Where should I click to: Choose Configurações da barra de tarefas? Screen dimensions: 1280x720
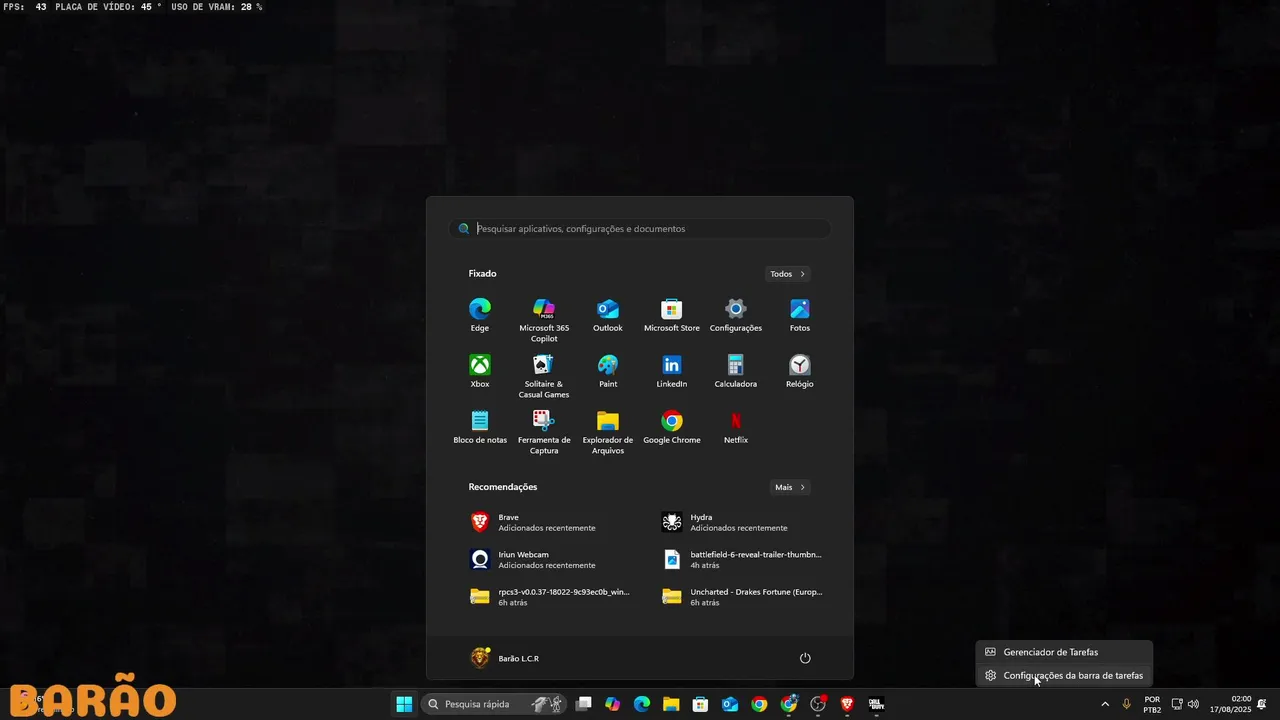[x=1064, y=676]
